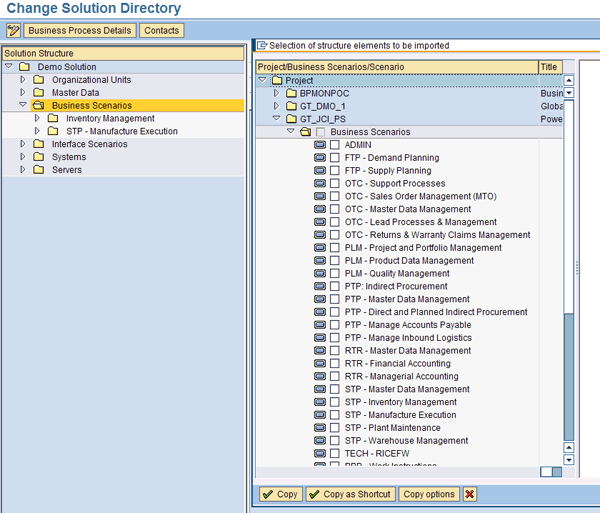The width and height of the screenshot is (600, 513).
Task: Click the folder icon for GT_DMO_1
Action: (292, 106)
